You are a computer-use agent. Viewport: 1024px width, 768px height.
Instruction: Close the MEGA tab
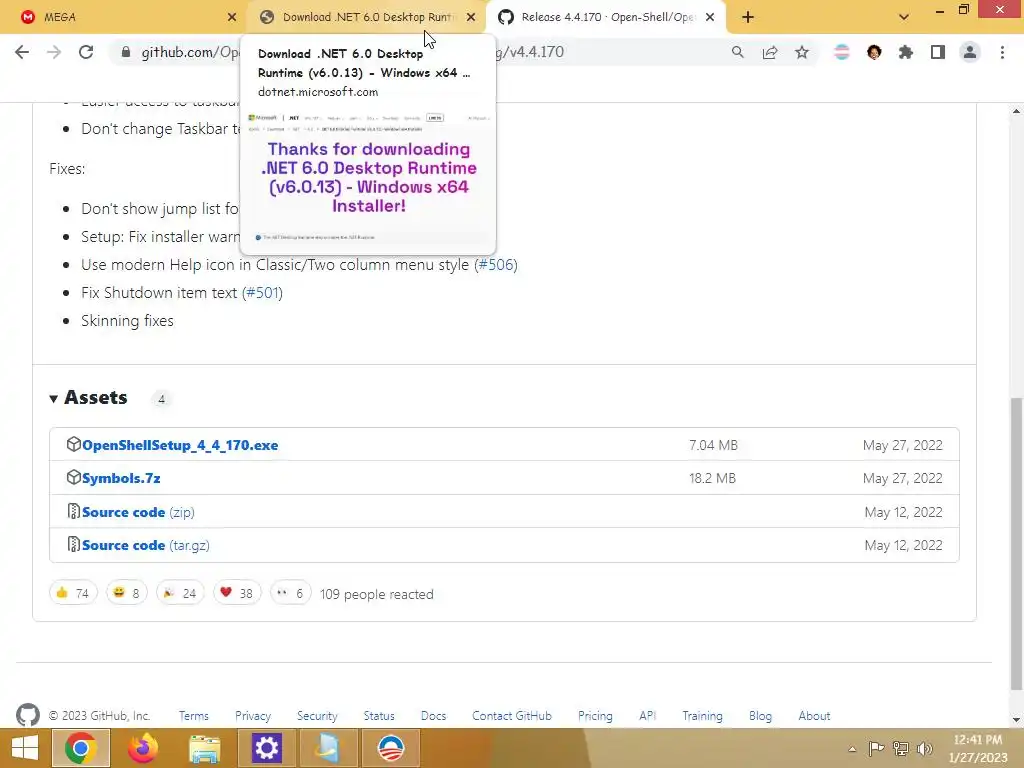point(232,17)
